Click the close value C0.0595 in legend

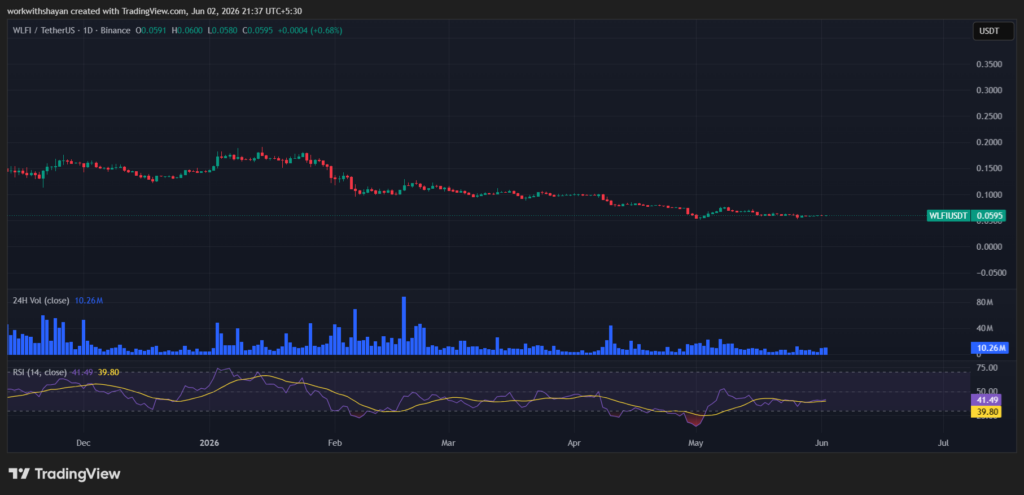257,30
